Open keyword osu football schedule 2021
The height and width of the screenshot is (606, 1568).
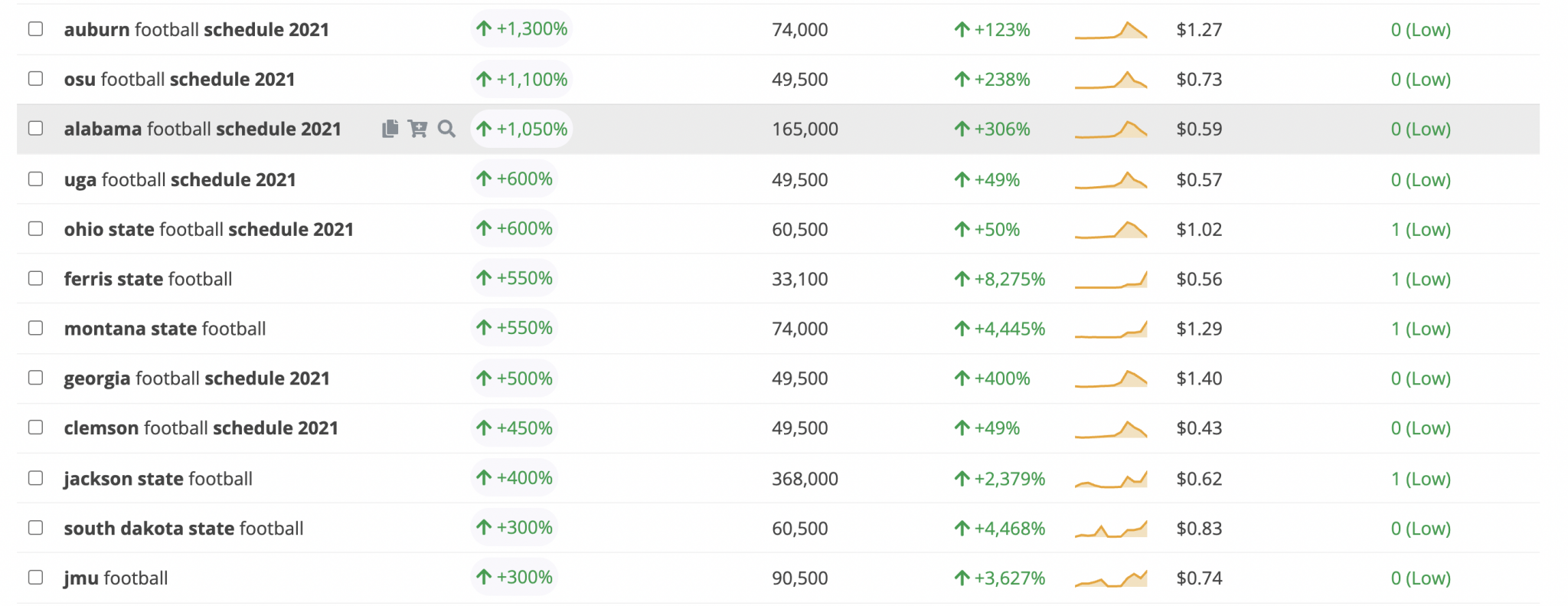(x=179, y=80)
